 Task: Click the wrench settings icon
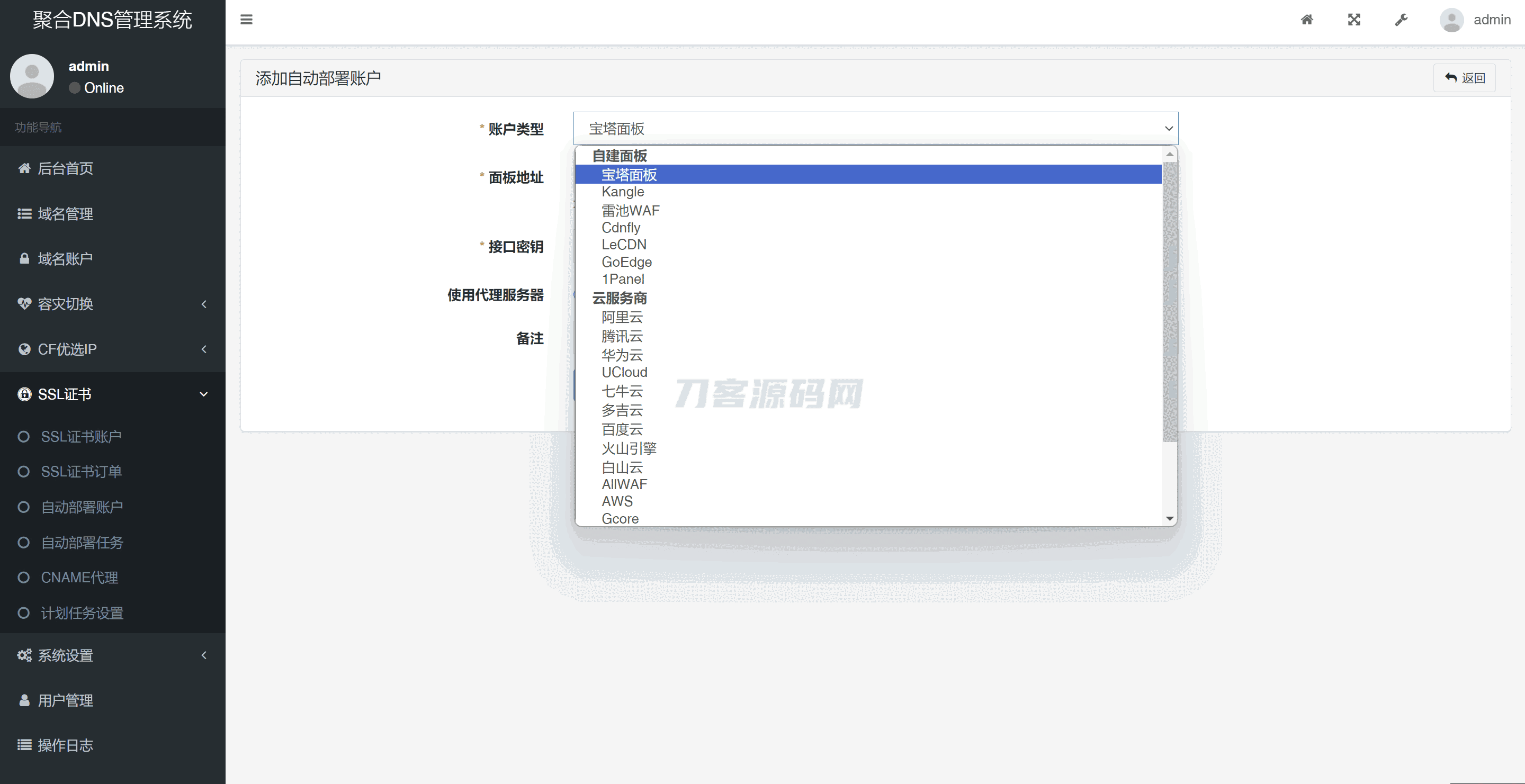click(1401, 20)
